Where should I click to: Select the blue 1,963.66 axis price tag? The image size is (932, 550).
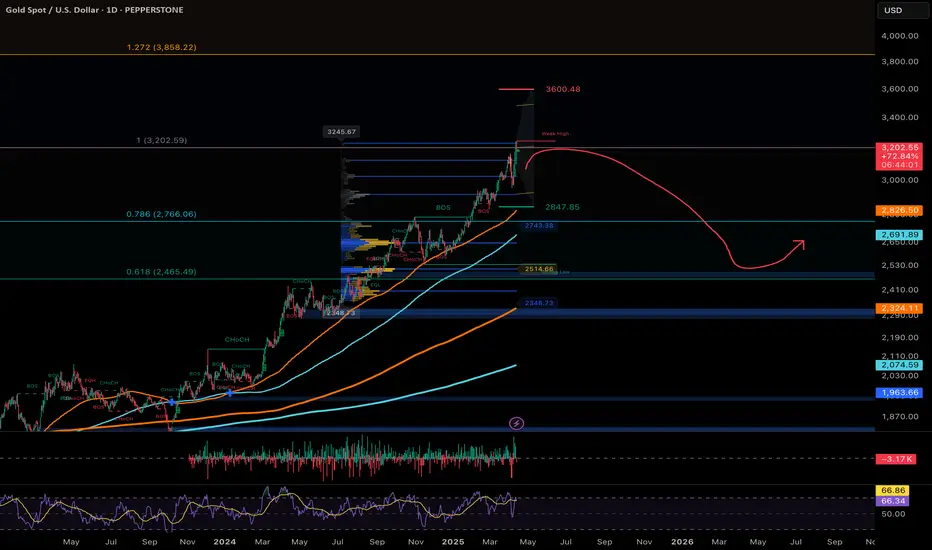point(899,392)
